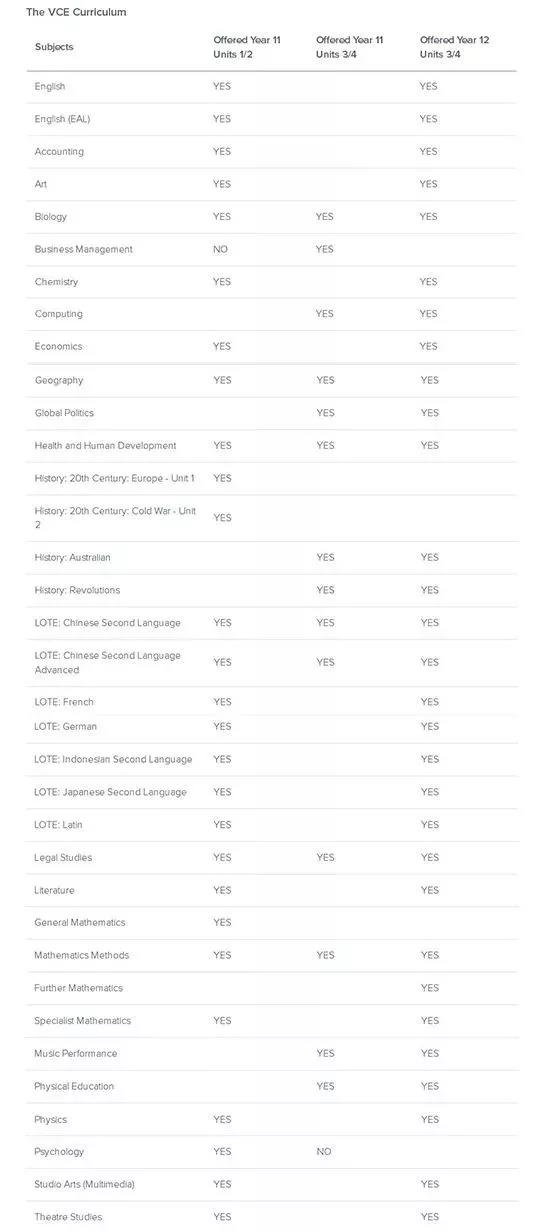The image size is (540, 1232).
Task: Select the English (EAL) subject text
Action: pos(62,119)
